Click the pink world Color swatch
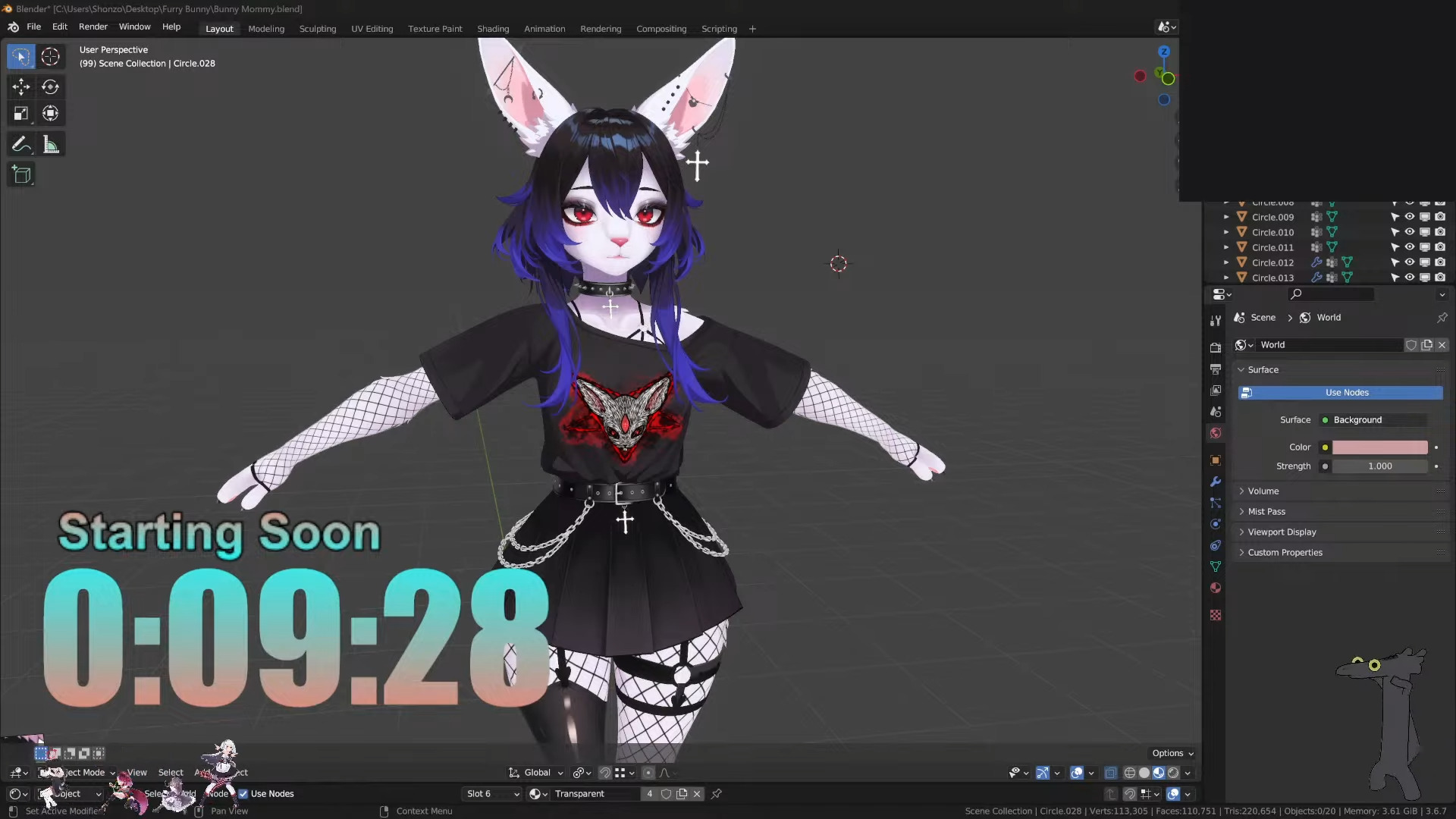The image size is (1456, 819). click(x=1379, y=447)
